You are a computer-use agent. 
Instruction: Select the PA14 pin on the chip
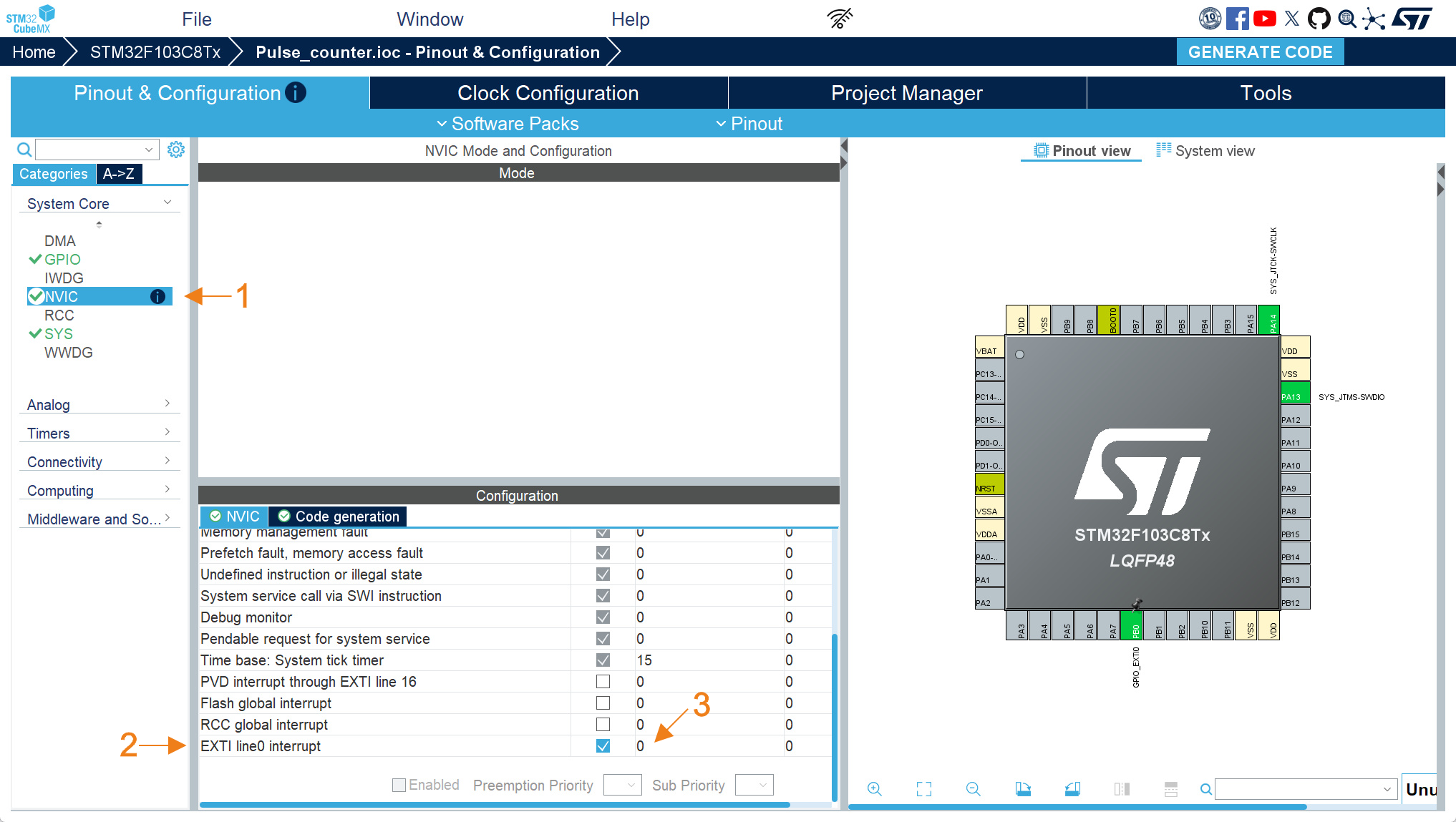1269,320
